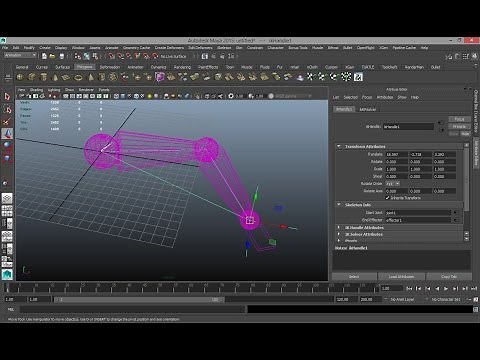Click the polygon sphere shelf icon
Screen dimensions: 480x360
pyautogui.click(x=20, y=77)
